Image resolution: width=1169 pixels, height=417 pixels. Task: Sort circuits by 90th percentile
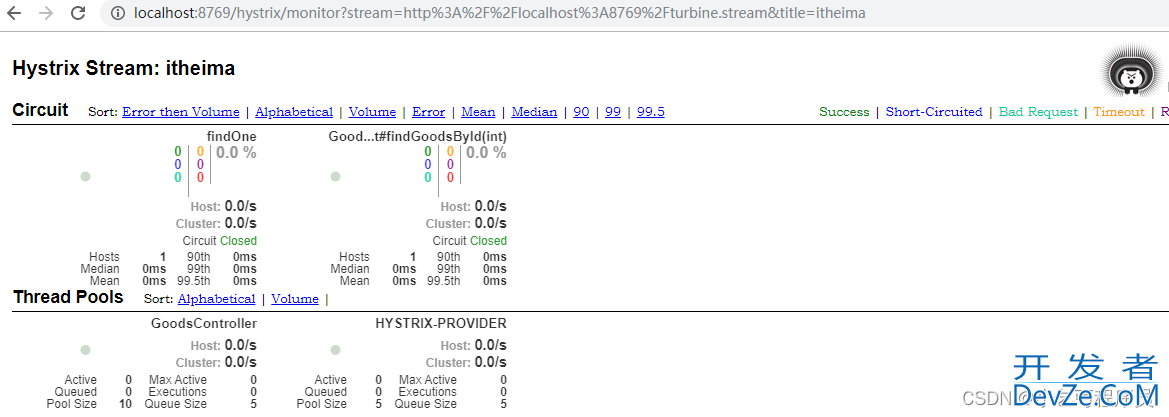pyautogui.click(x=581, y=112)
